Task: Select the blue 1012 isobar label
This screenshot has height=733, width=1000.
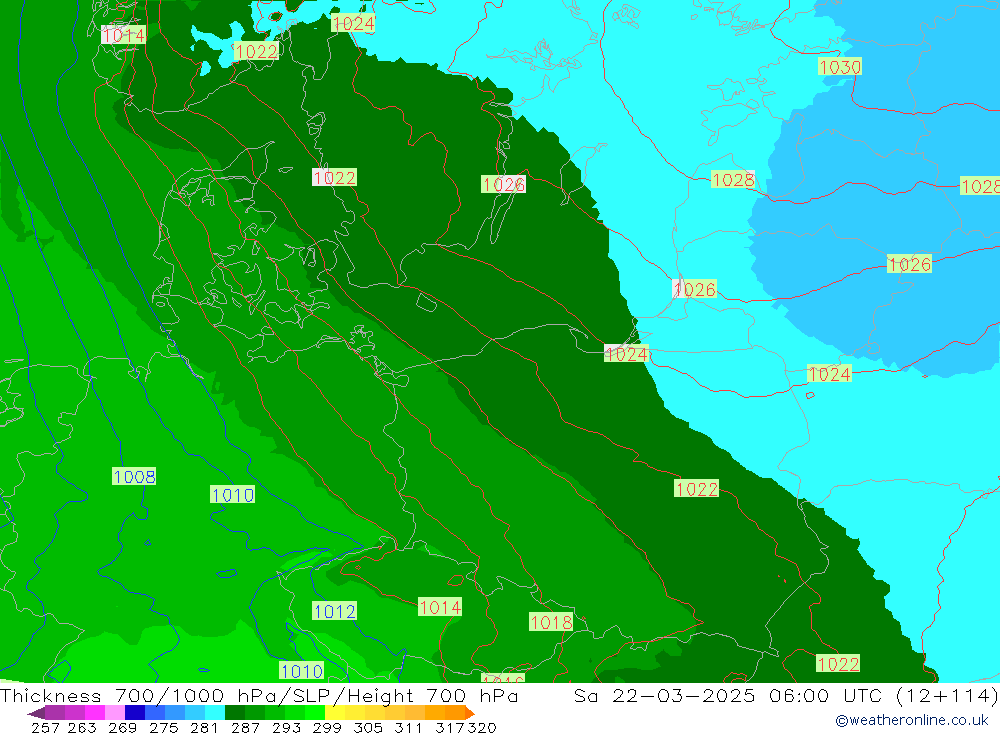Action: (x=334, y=611)
